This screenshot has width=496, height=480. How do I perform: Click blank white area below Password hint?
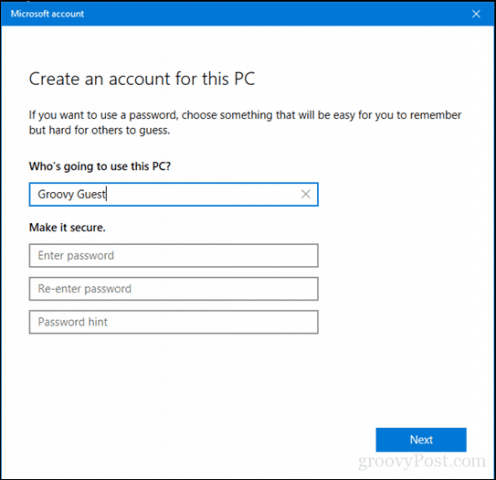174,377
